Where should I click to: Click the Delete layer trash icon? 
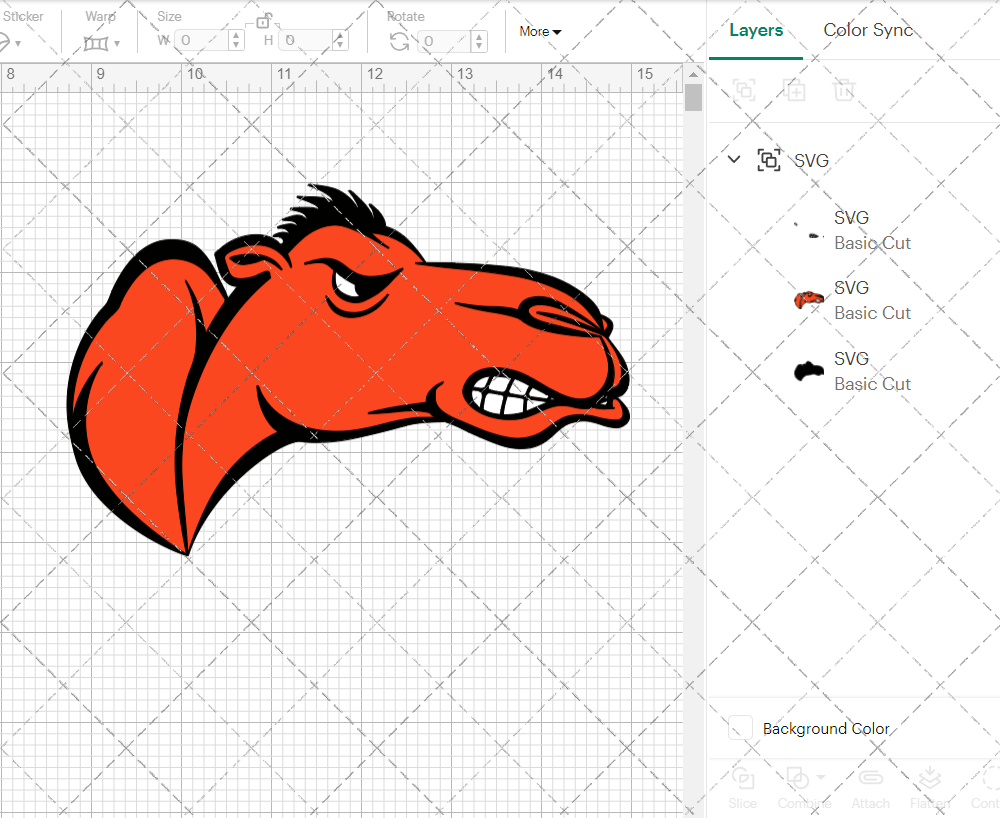(x=844, y=90)
